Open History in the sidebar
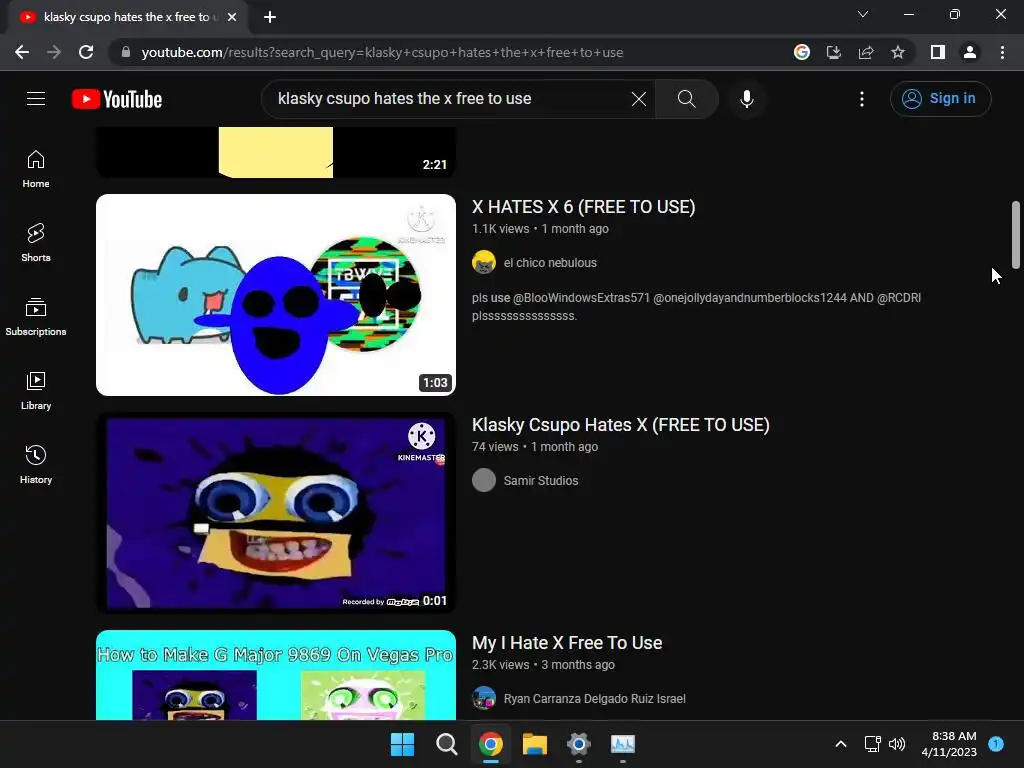Screen dimensions: 1024x768 point(36,464)
